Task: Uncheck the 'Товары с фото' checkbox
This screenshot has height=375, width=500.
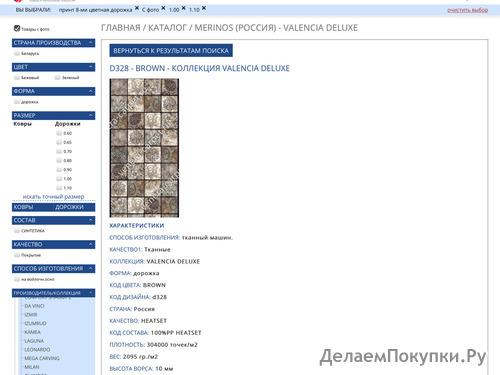Action: 17,28
